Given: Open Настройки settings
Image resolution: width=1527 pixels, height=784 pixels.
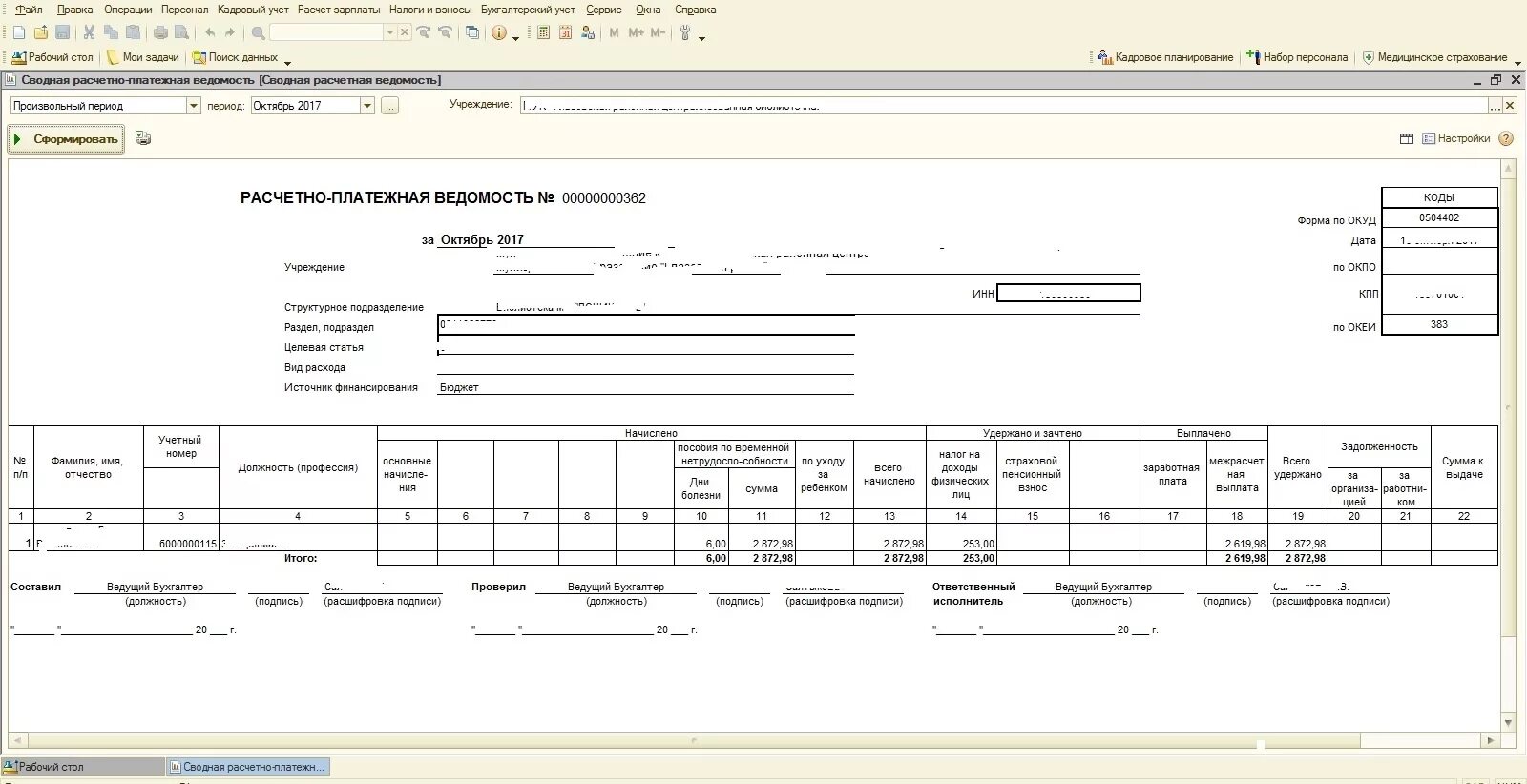Looking at the screenshot, I should tap(1456, 138).
